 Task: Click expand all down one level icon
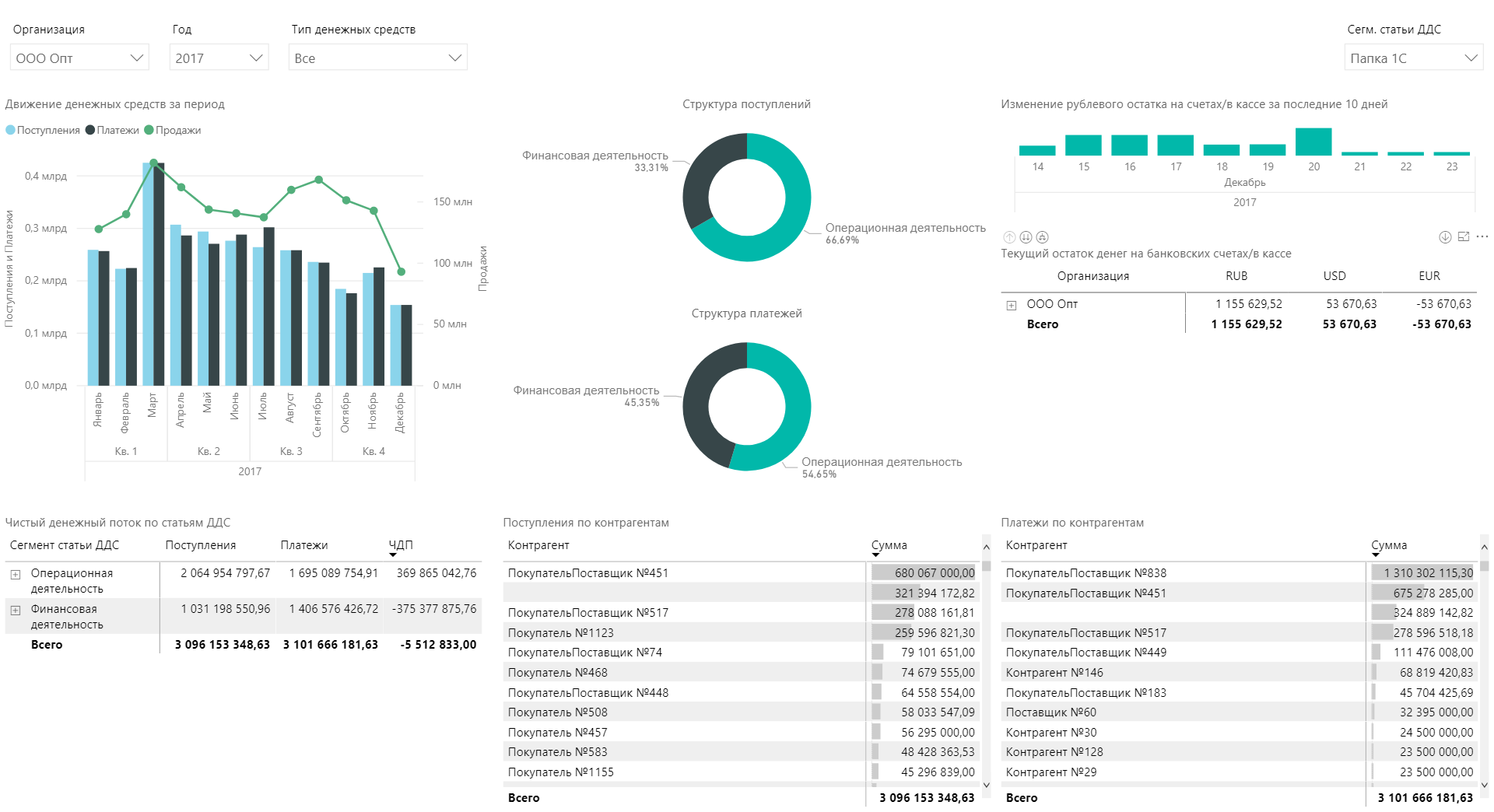coord(1043,237)
